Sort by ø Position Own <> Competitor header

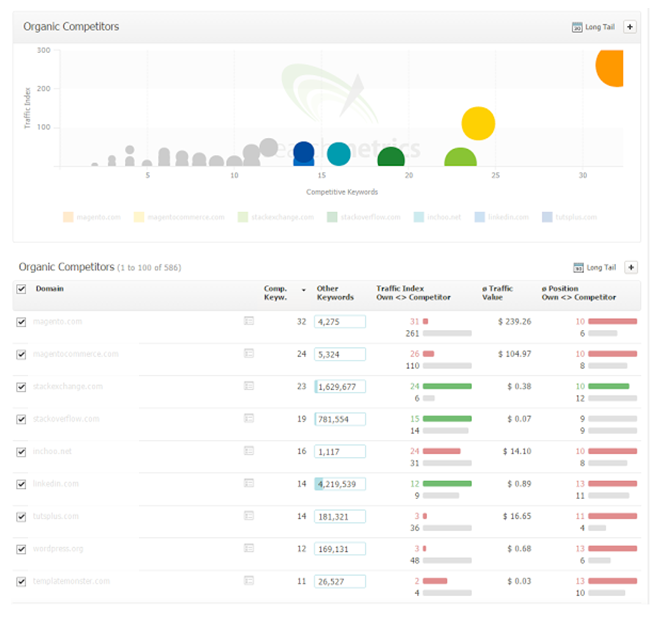(x=579, y=293)
